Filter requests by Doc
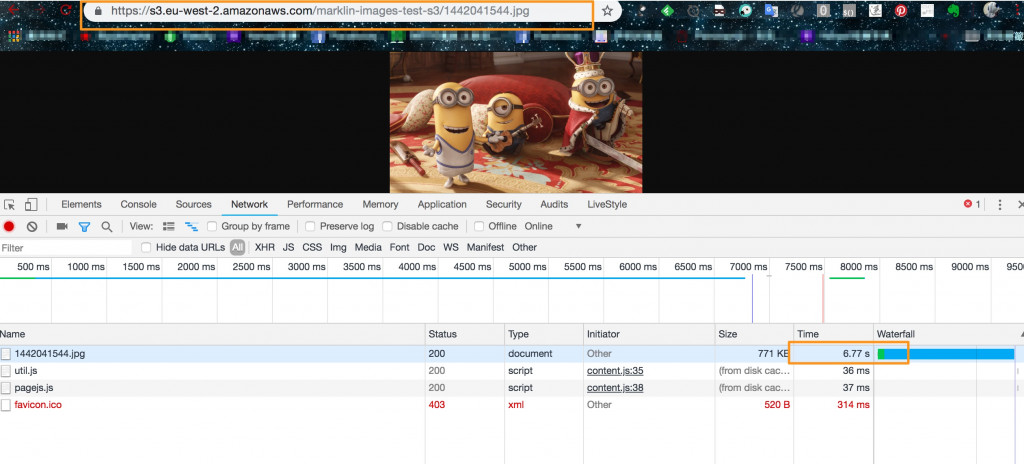The width and height of the screenshot is (1024, 464). [426, 247]
